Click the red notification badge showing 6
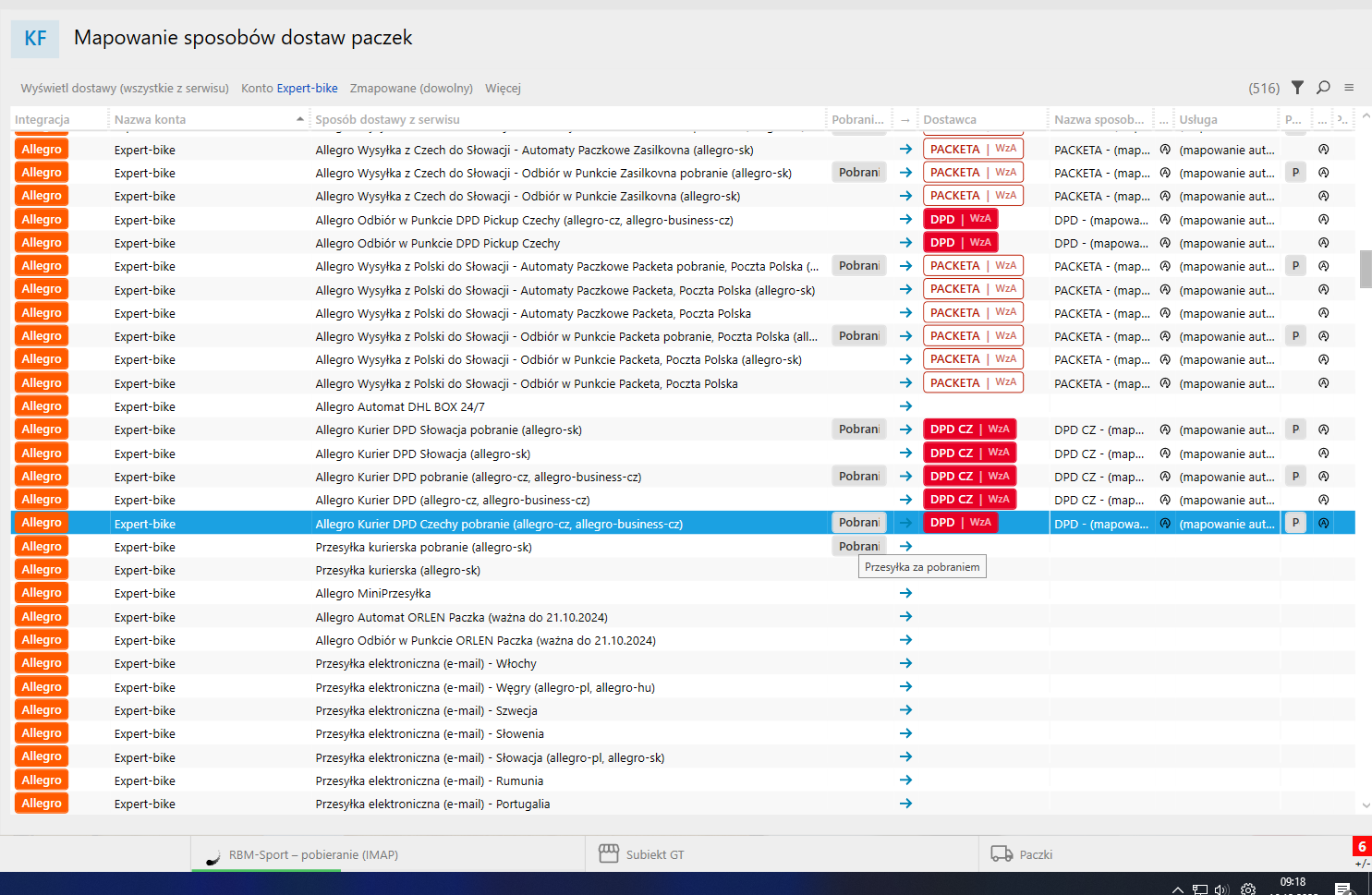The height and width of the screenshot is (895, 1372). (x=1361, y=846)
